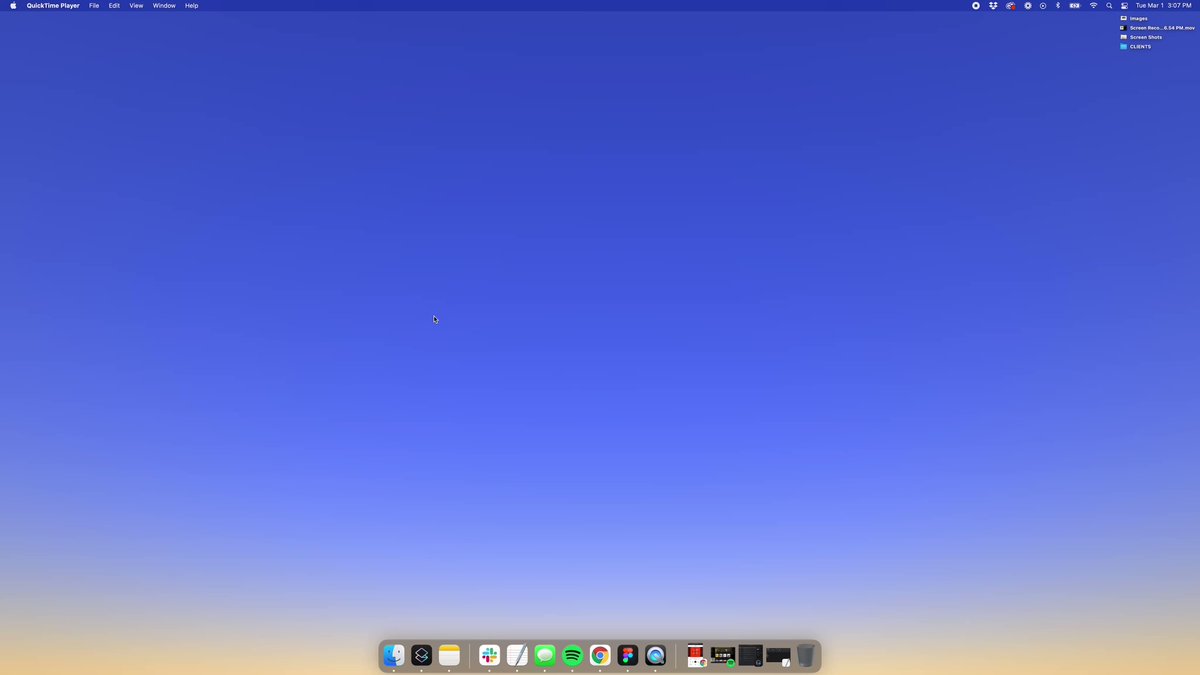The height and width of the screenshot is (675, 1200).
Task: Restore minimized Spotify window in Dock
Action: pos(723,655)
